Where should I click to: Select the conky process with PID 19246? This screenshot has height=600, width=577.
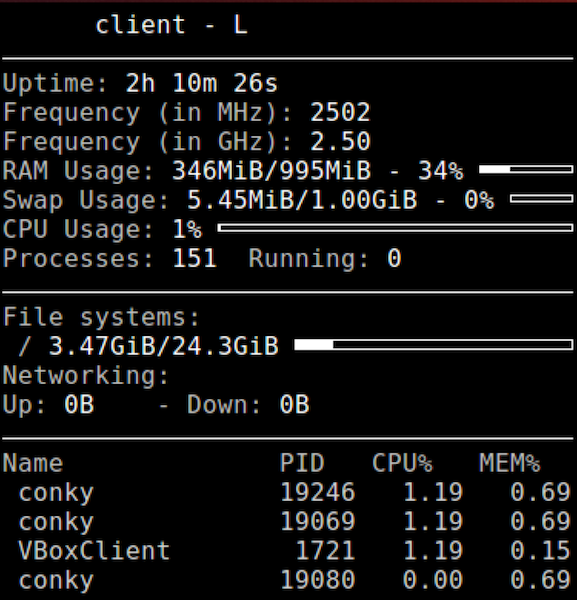[x=295, y=492]
